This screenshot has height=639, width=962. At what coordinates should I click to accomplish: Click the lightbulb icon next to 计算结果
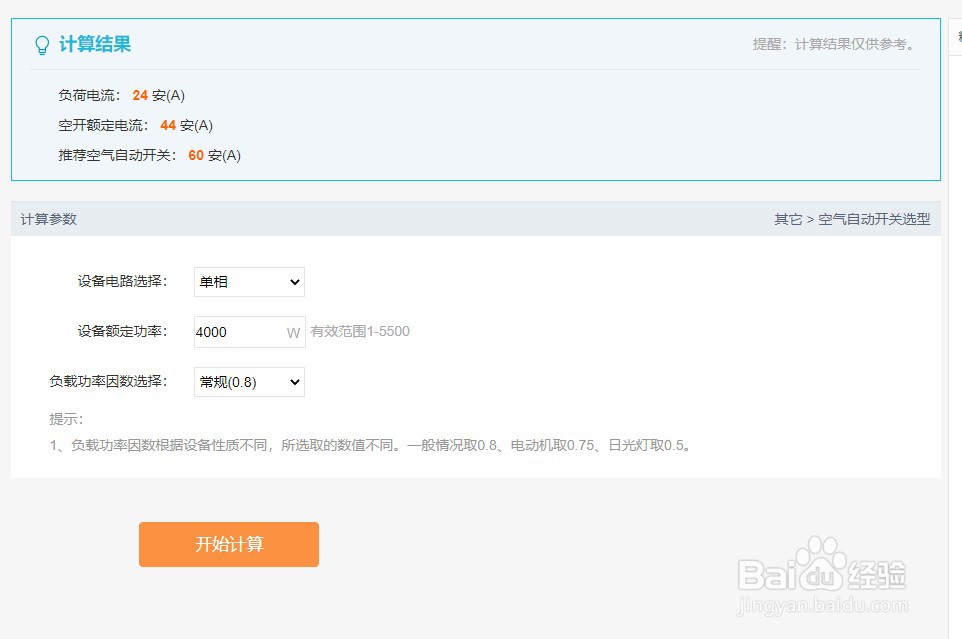tap(41, 44)
